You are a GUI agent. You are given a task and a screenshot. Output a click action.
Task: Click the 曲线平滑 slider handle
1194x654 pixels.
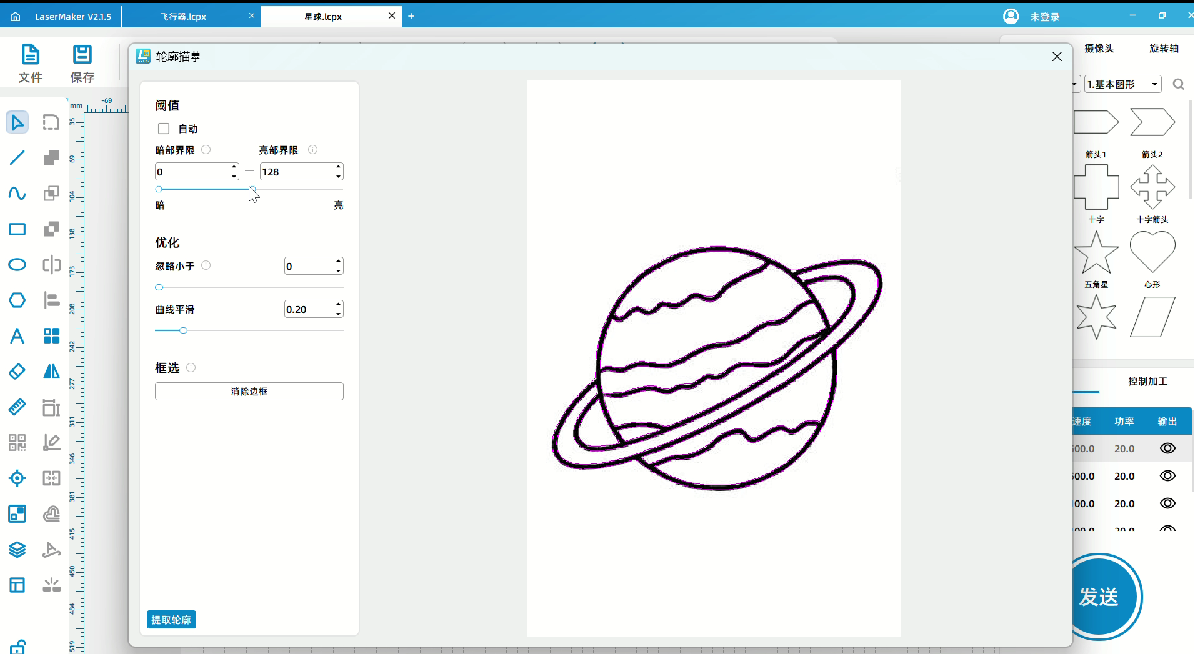coord(183,330)
